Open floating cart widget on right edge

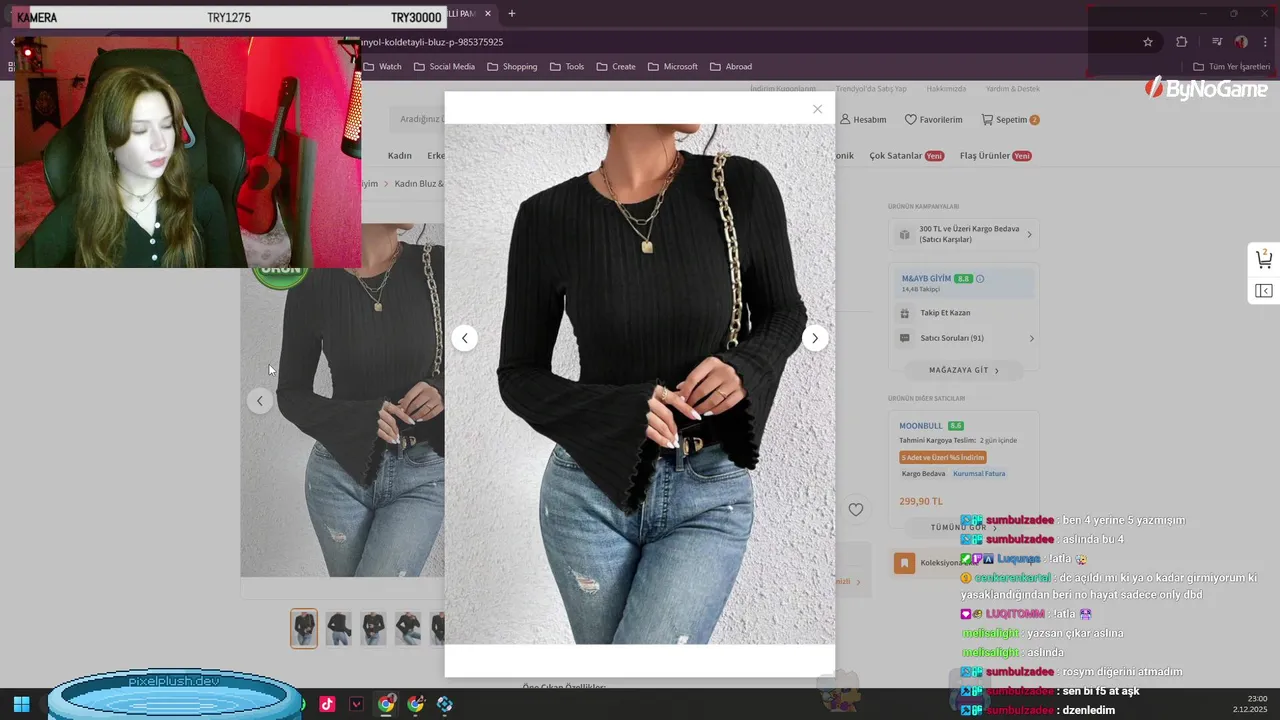pyautogui.click(x=1264, y=259)
